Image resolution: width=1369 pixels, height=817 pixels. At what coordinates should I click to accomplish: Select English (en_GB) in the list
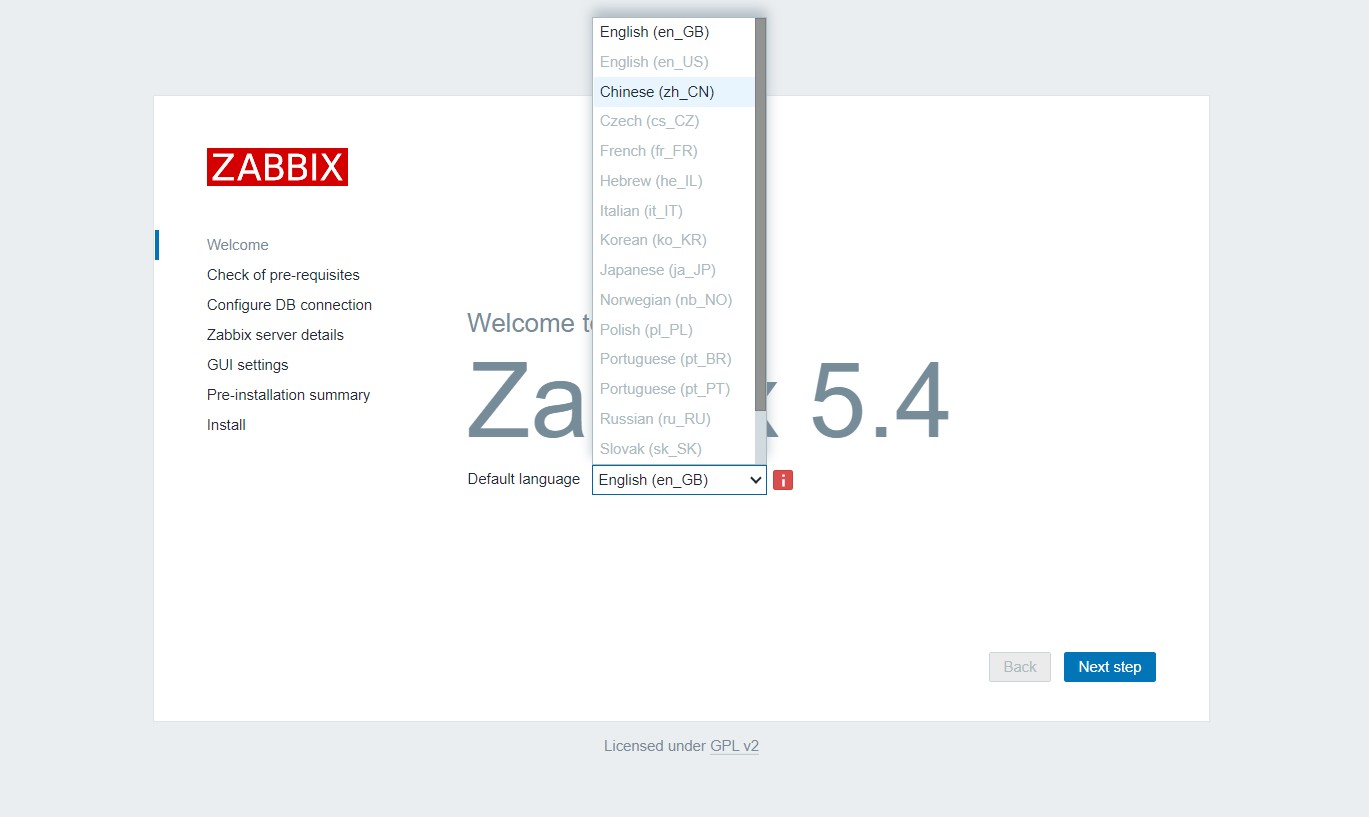click(x=674, y=32)
